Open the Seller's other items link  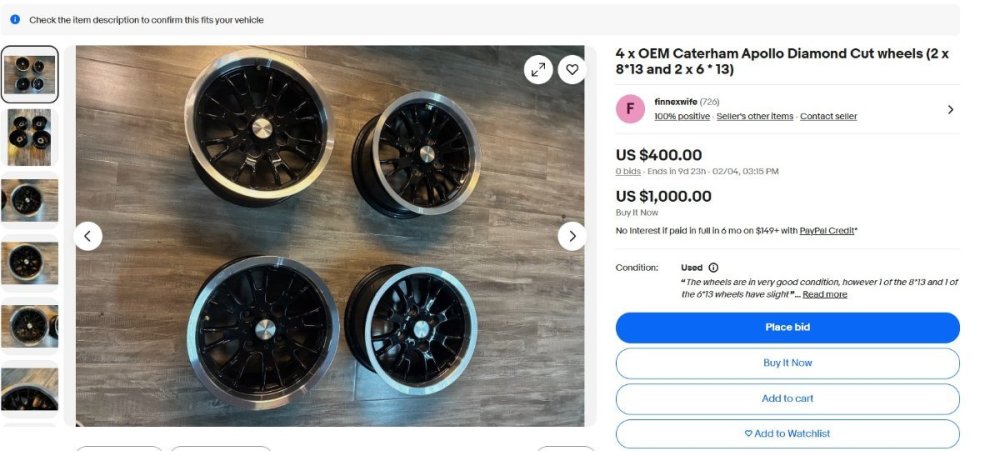tap(755, 117)
